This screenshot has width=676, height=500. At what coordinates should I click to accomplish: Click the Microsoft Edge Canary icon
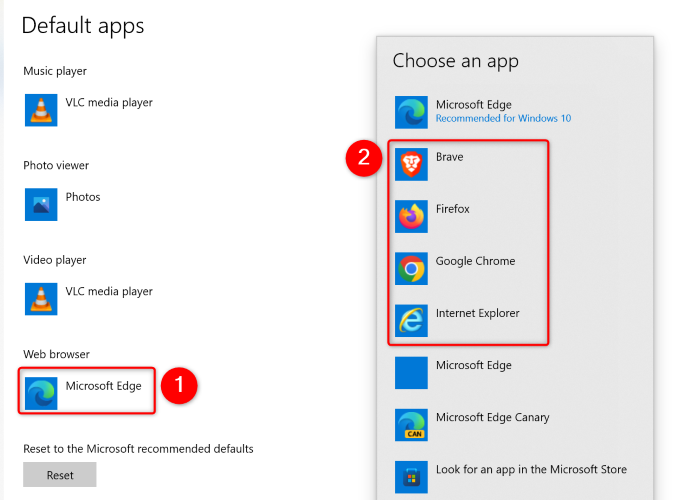(411, 424)
